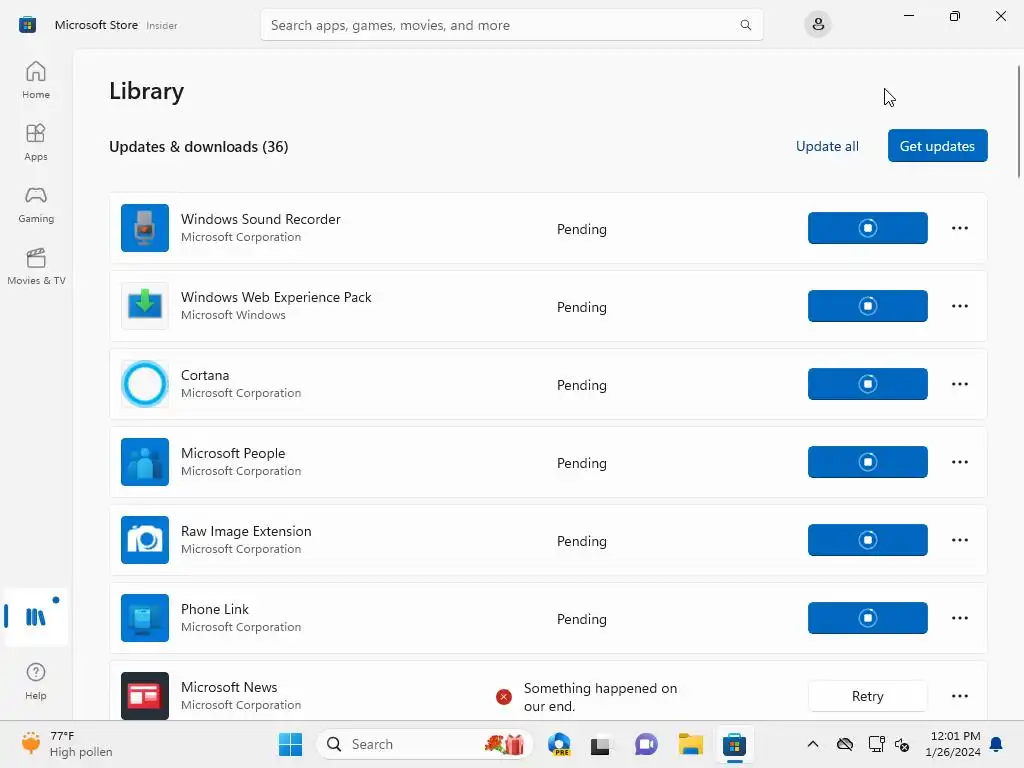
Task: Click the red error icon for Microsoft News
Action: click(504, 697)
